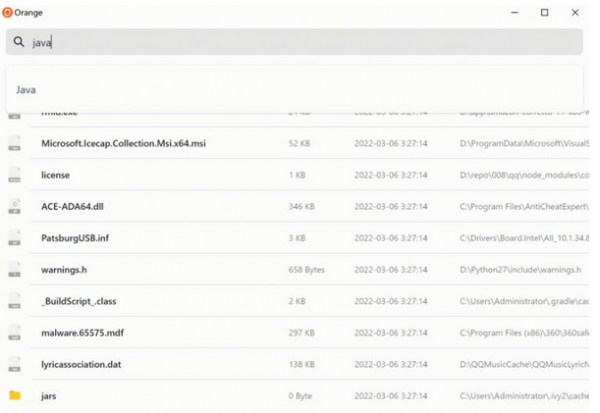Click the C:\Program Files\AntiCheatExpert path

[524, 207]
